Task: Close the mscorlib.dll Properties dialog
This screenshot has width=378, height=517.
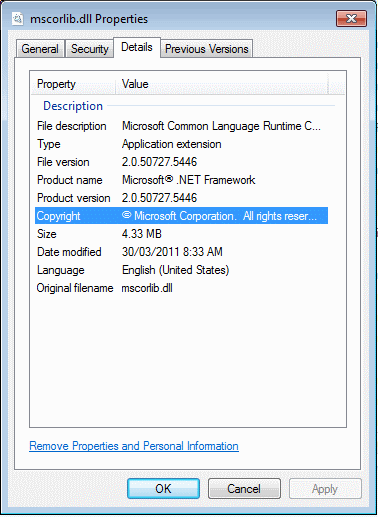Action: [351, 18]
